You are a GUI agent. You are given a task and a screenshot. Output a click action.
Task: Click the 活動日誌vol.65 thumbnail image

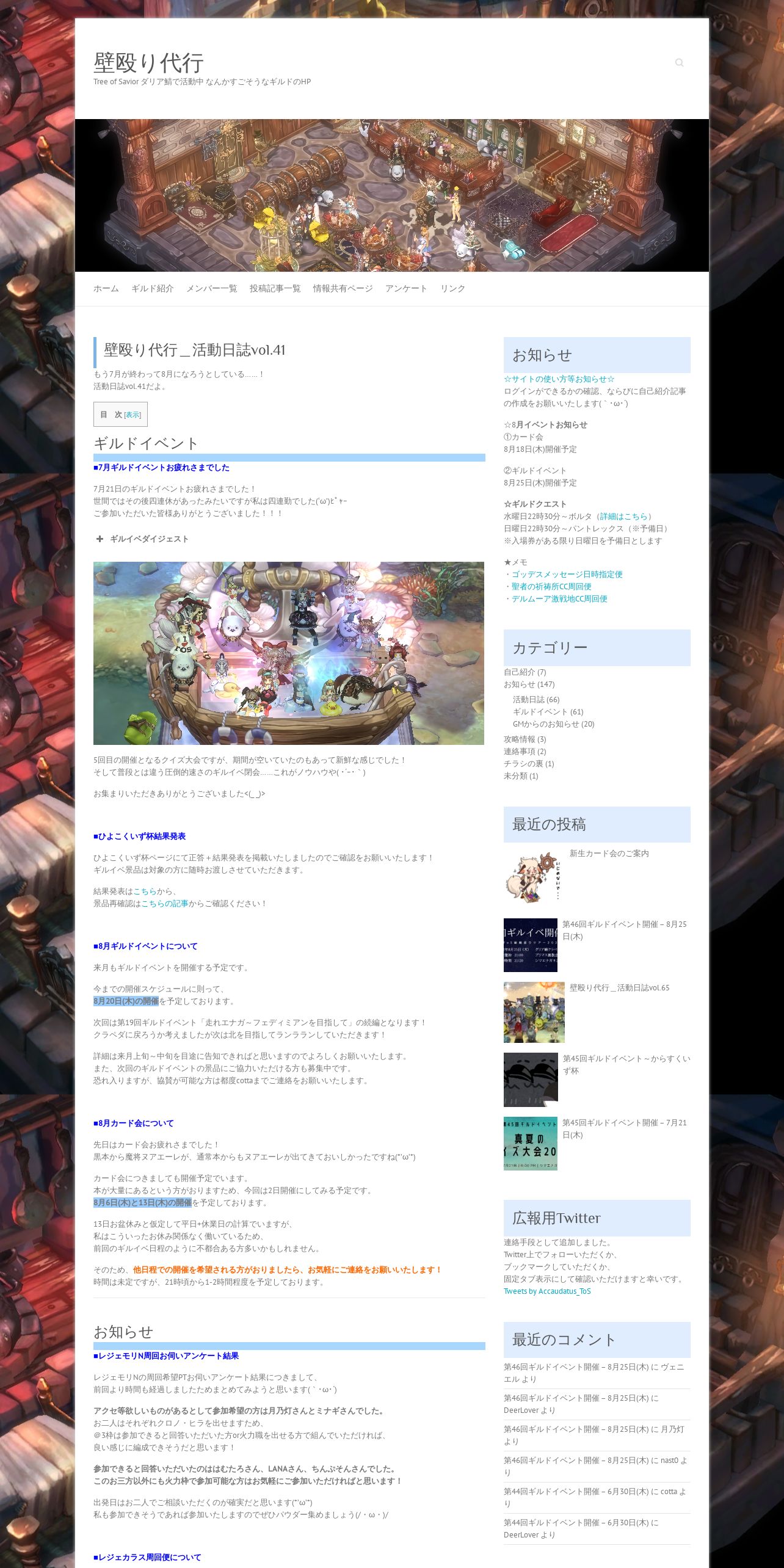pos(534,1012)
